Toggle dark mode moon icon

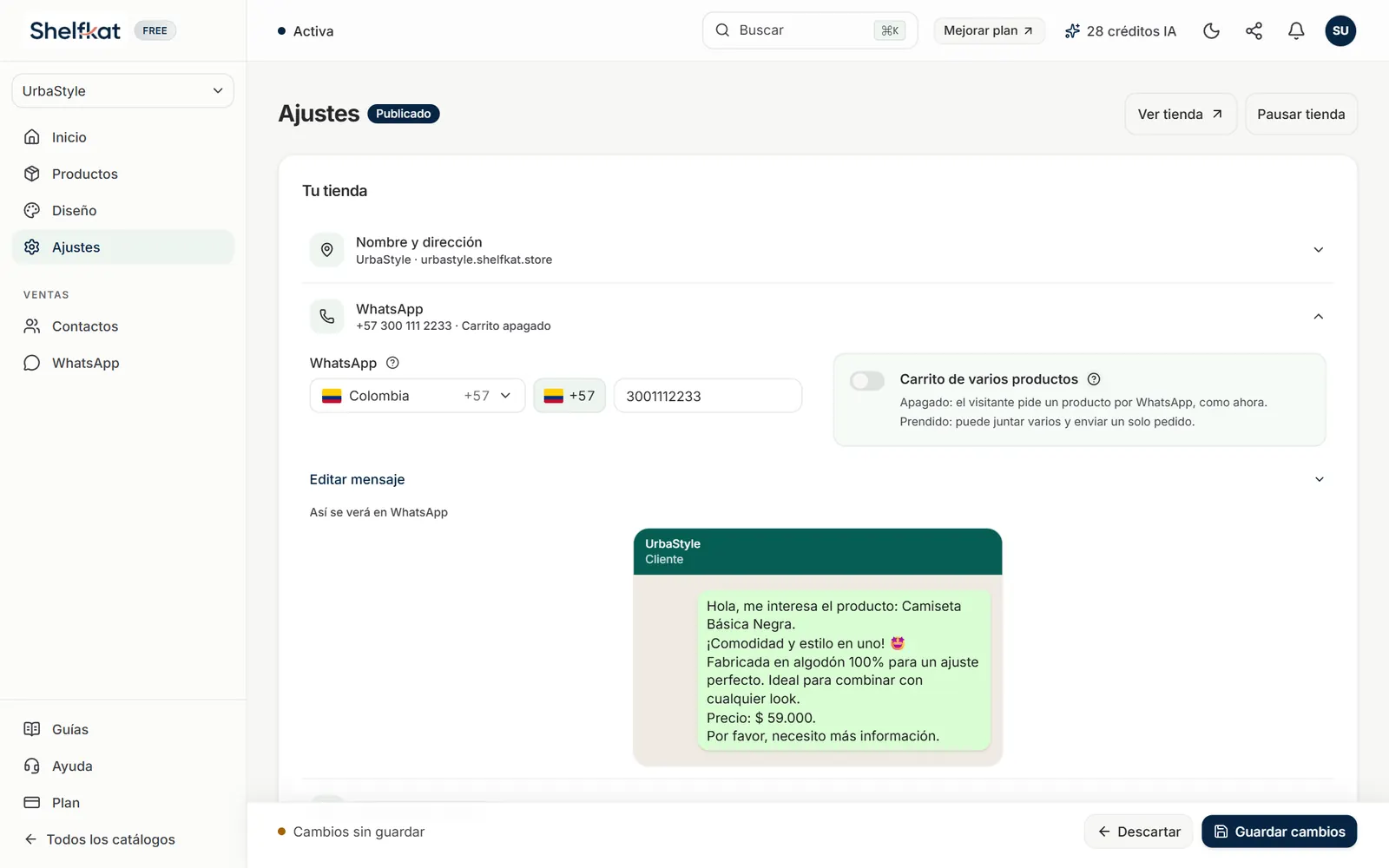tap(1211, 31)
